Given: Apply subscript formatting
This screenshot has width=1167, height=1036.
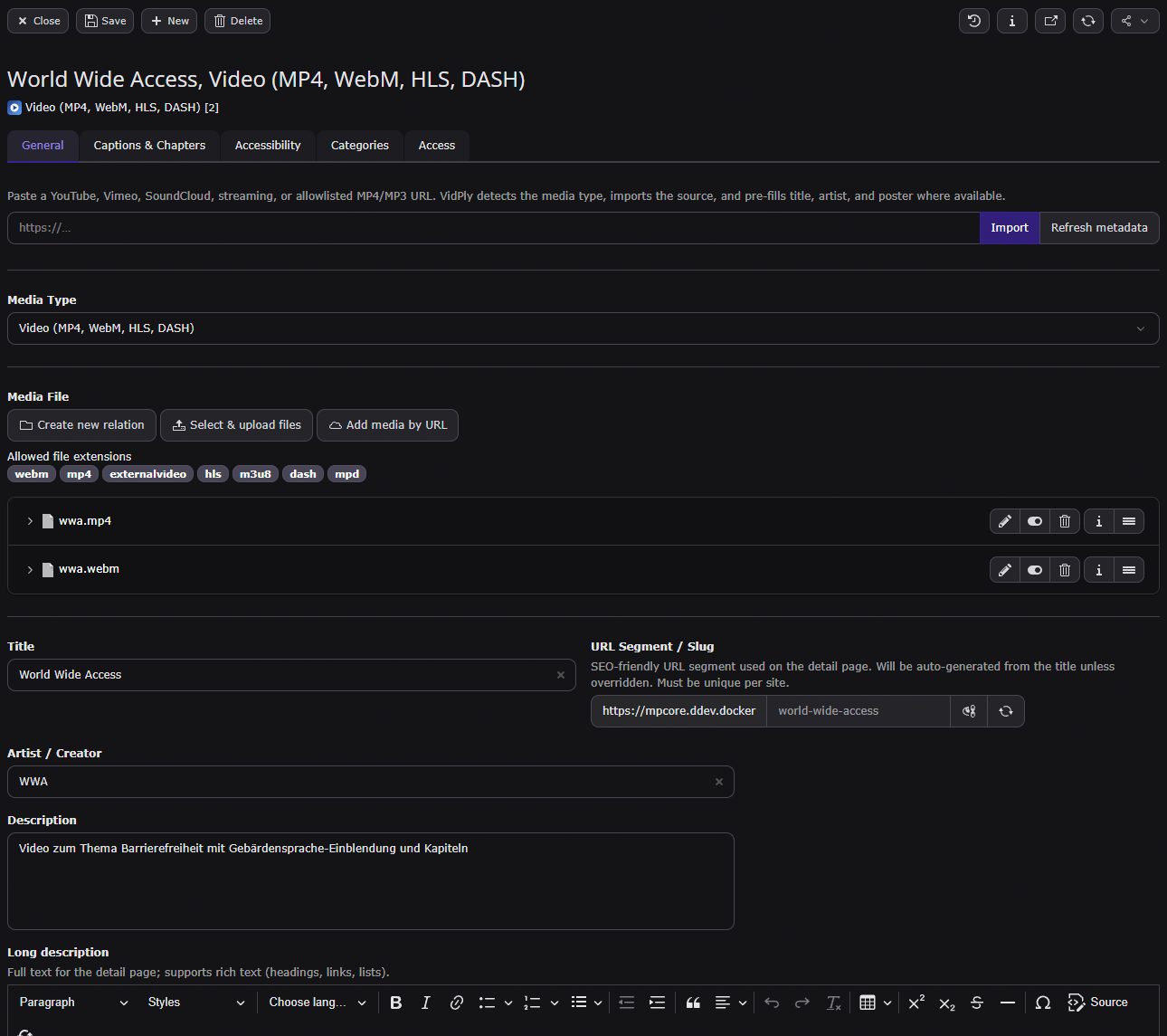Looking at the screenshot, I should point(947,1003).
